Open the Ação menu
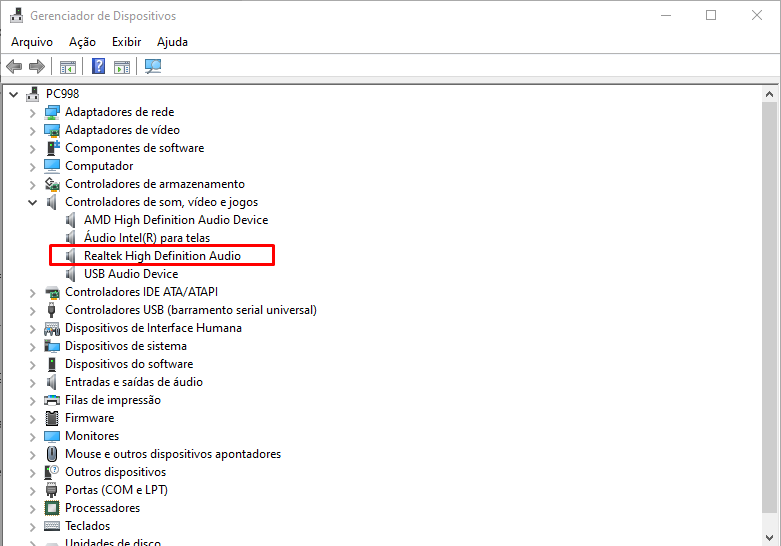This screenshot has width=781, height=546. (x=82, y=42)
